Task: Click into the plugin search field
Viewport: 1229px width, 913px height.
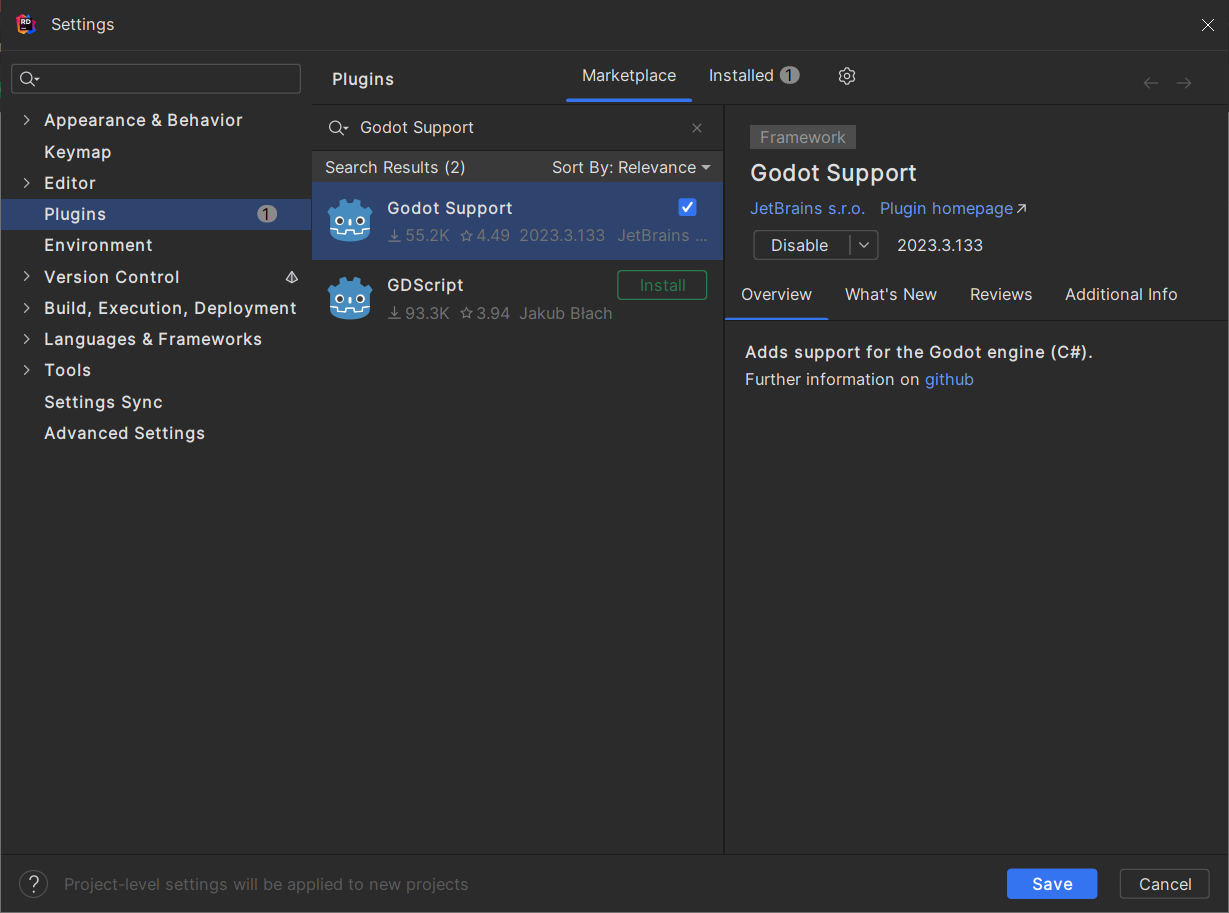Action: (x=520, y=128)
